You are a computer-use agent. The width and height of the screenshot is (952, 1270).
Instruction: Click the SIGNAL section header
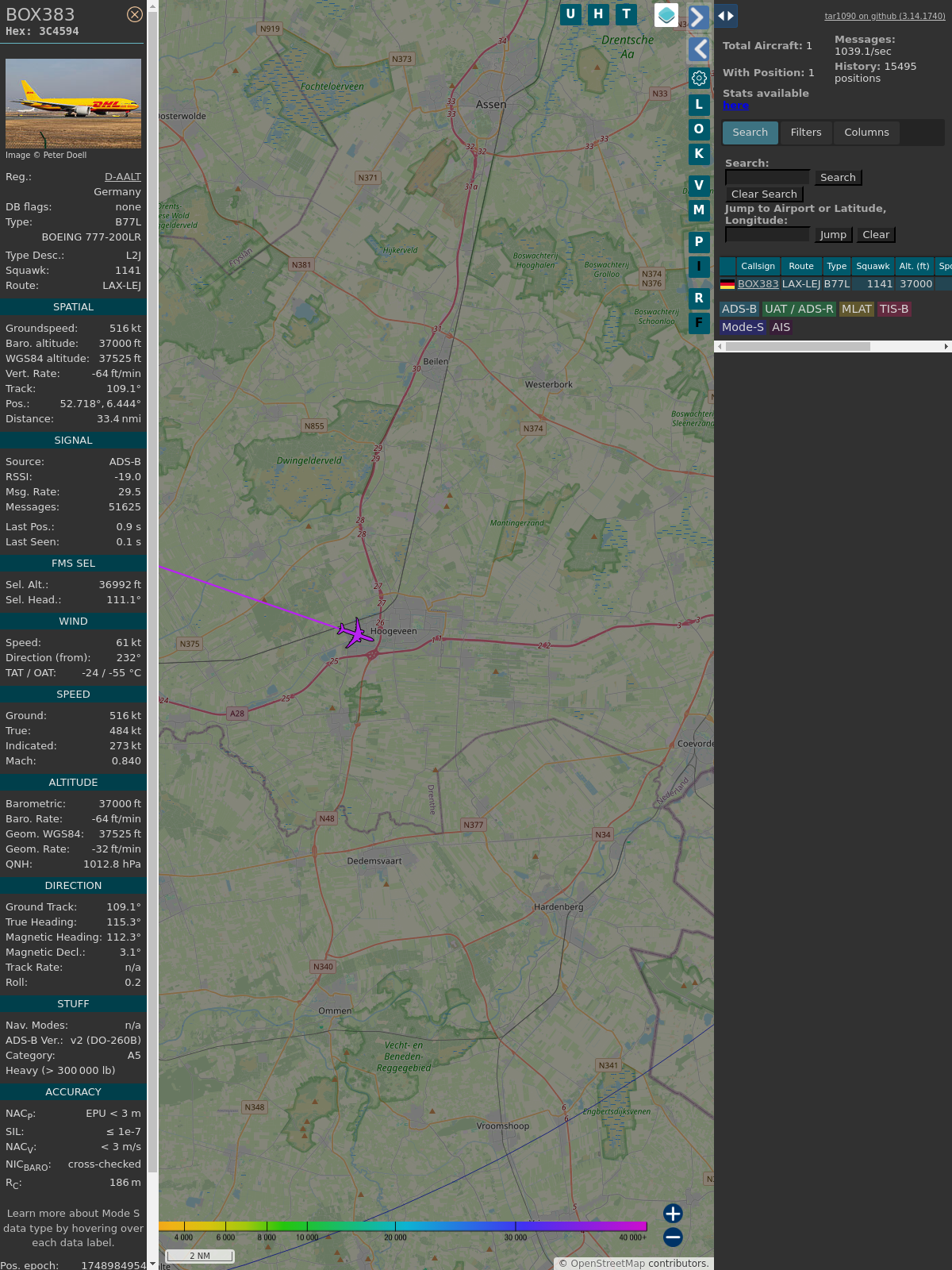coord(73,441)
